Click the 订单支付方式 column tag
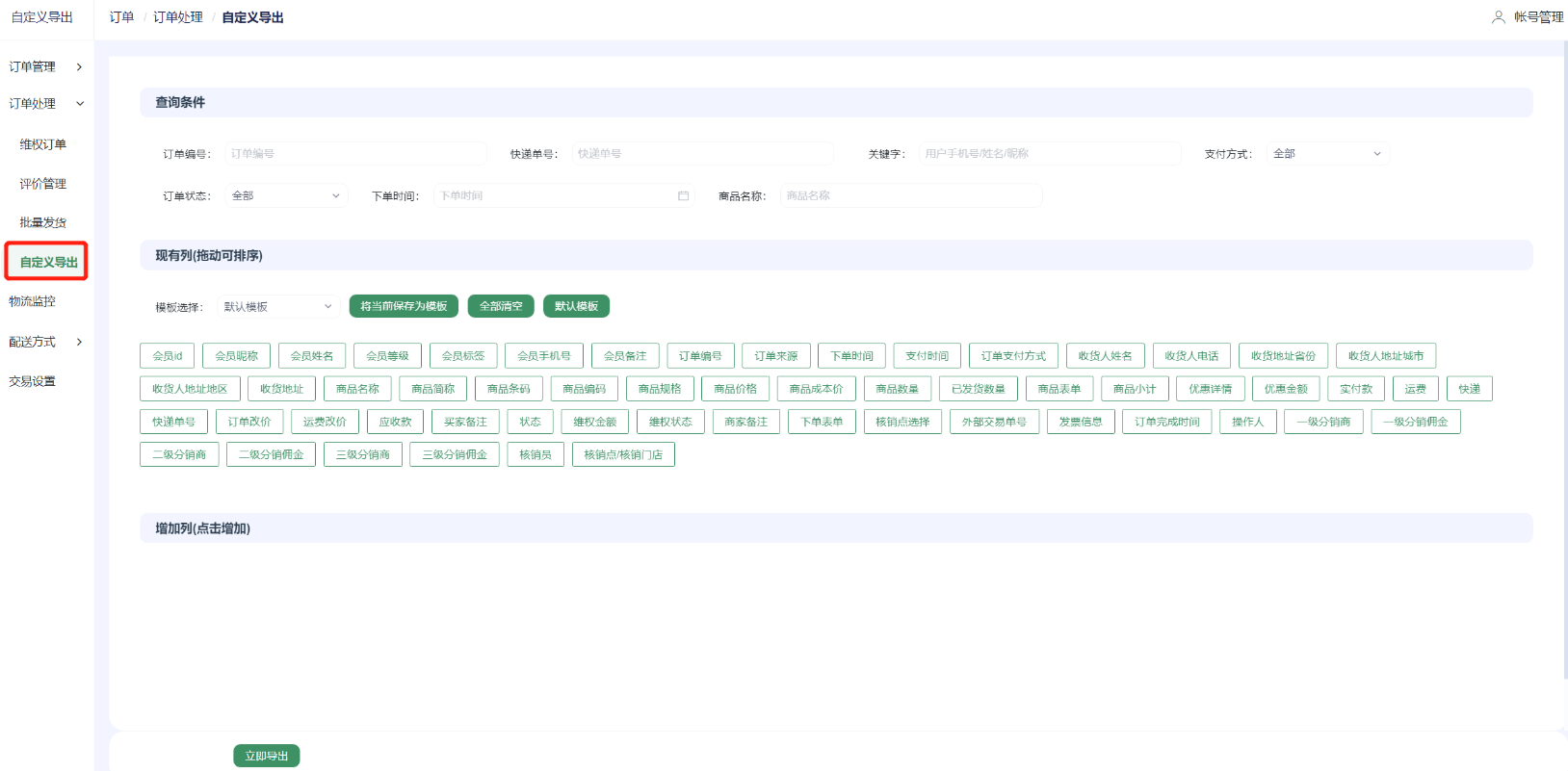Image resolution: width=1568 pixels, height=771 pixels. click(1013, 356)
